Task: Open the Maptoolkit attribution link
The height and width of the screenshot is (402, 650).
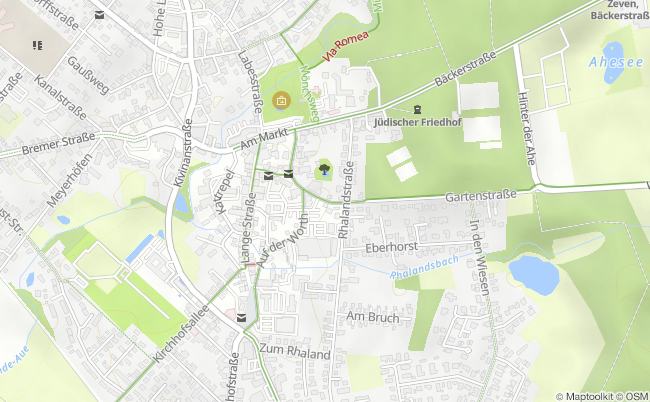Action: click(x=588, y=397)
